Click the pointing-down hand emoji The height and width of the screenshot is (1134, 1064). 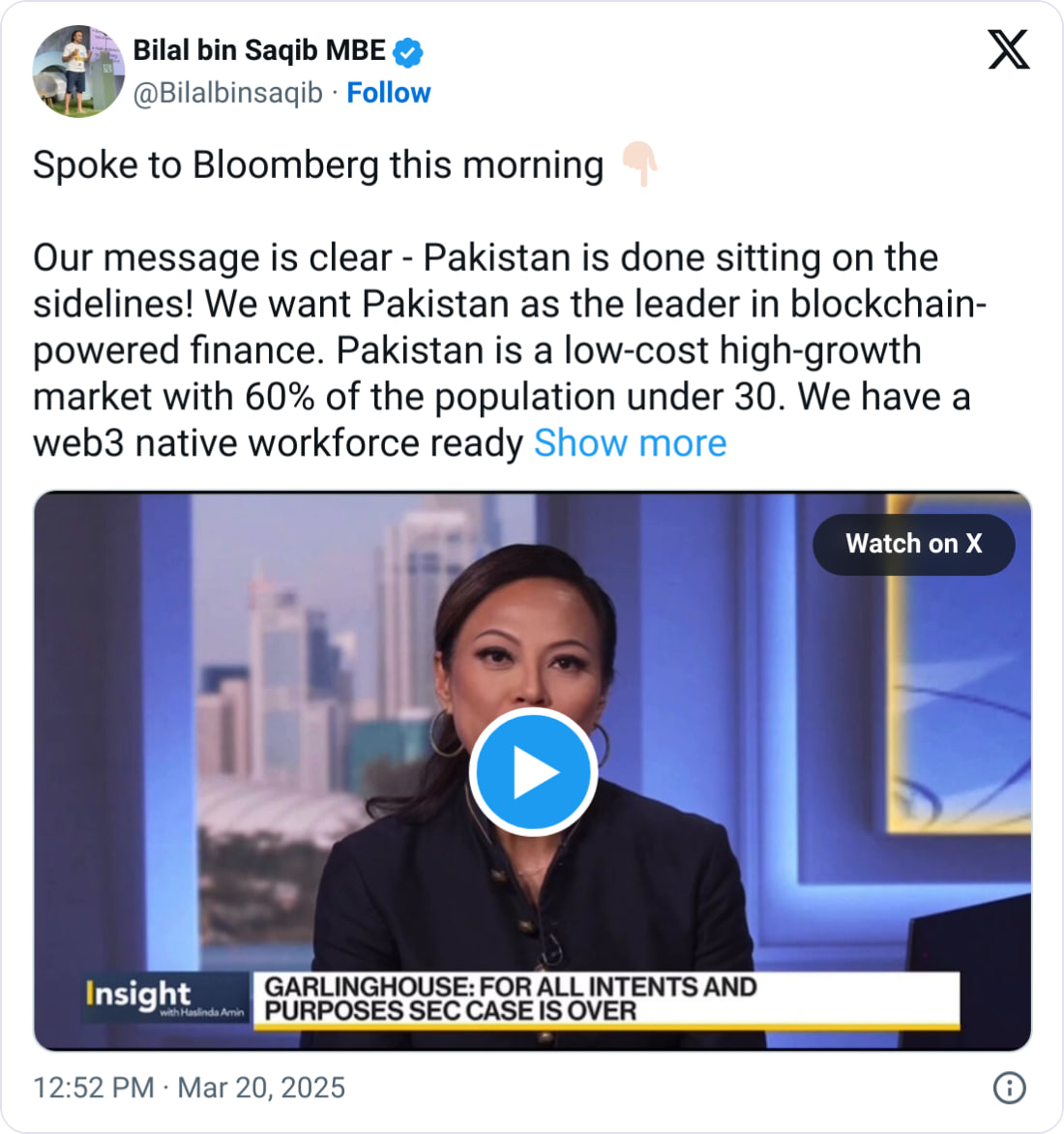[639, 164]
